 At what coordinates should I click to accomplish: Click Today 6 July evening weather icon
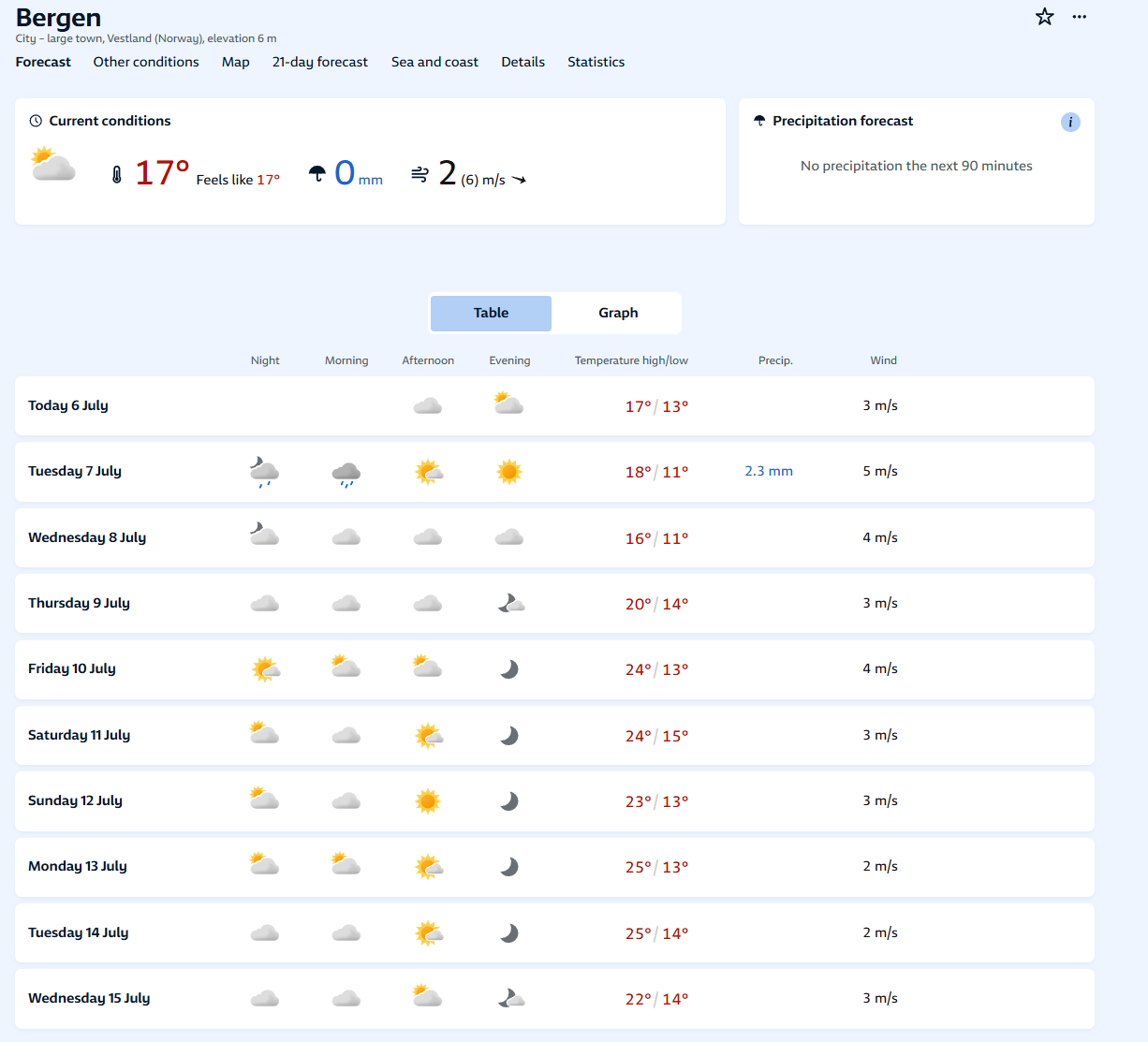[509, 404]
